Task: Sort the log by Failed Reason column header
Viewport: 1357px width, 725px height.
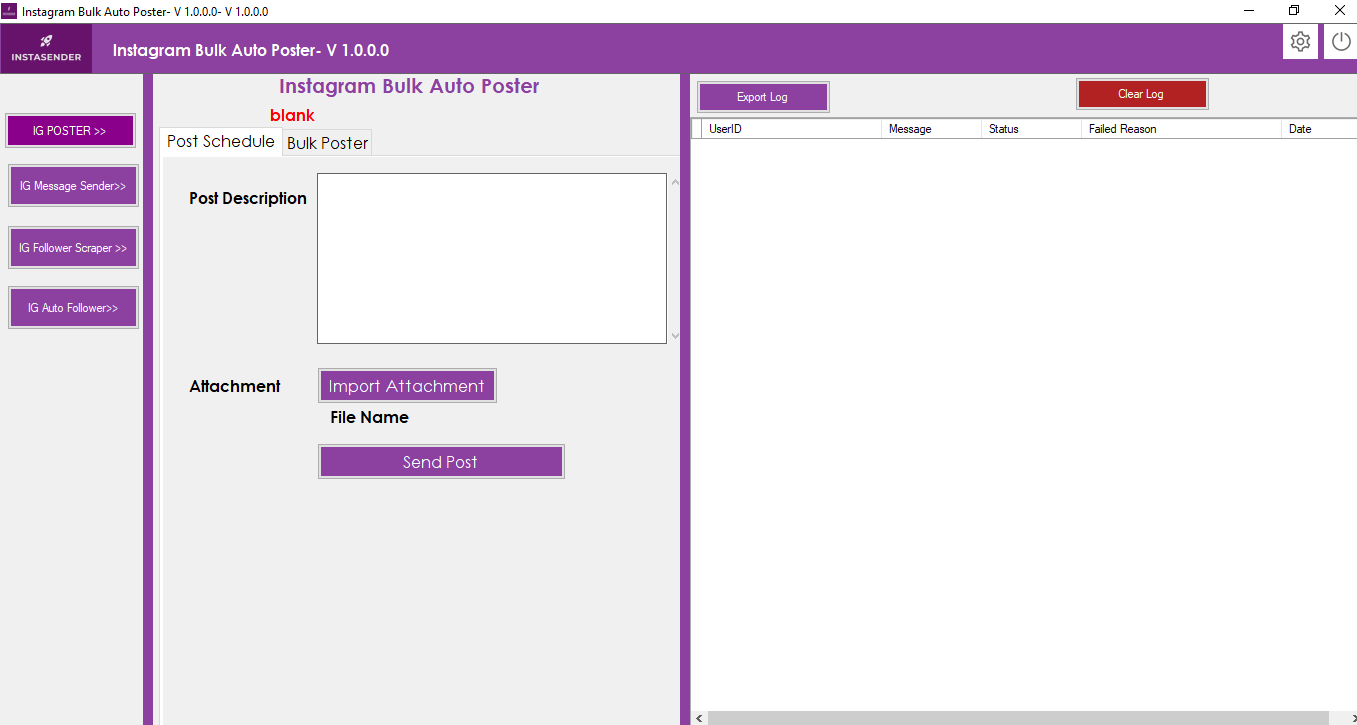Action: 1181,129
